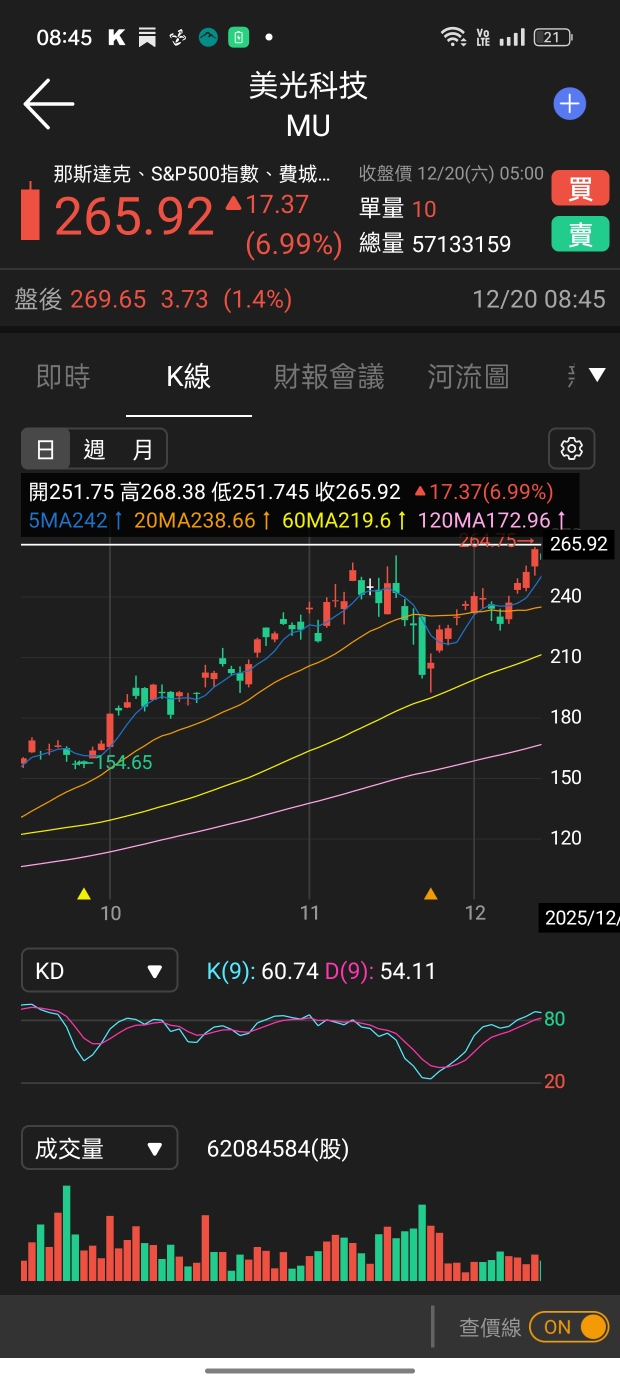Image resolution: width=620 pixels, height=1386 pixels.
Task: Switch to the 即時 tab
Action: point(63,376)
